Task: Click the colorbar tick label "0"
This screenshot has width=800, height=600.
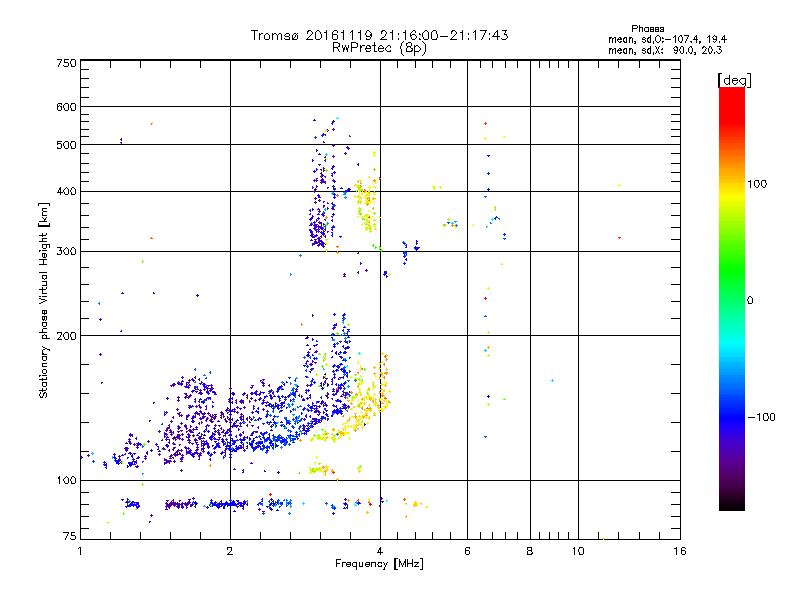Action: (750, 301)
